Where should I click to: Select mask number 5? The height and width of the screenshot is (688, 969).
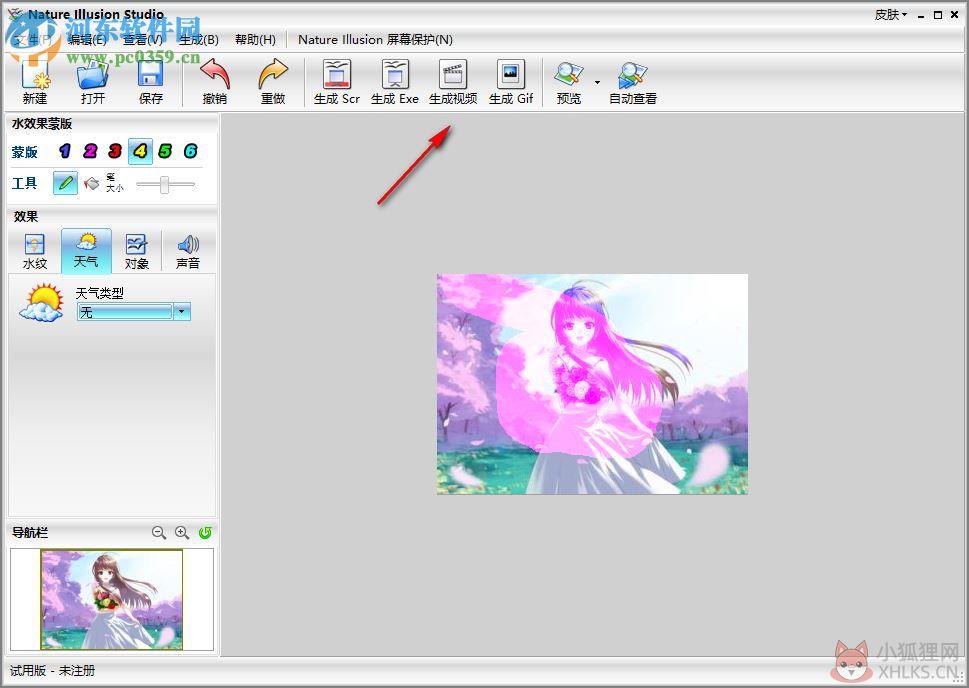pyautogui.click(x=165, y=151)
